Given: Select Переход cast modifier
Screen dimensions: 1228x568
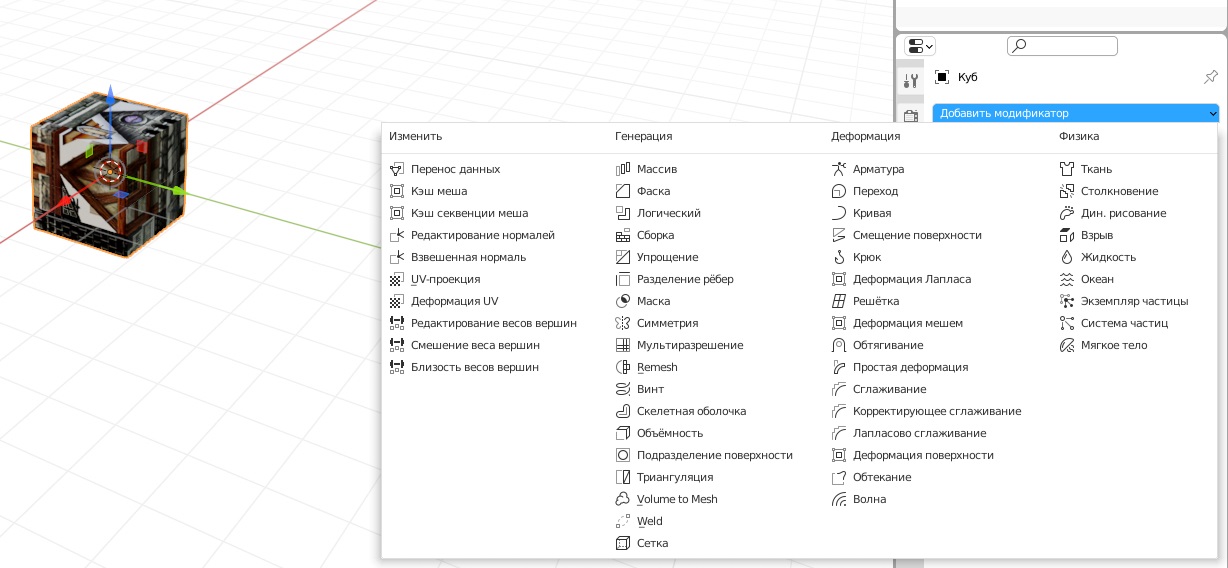Looking at the screenshot, I should [865, 191].
